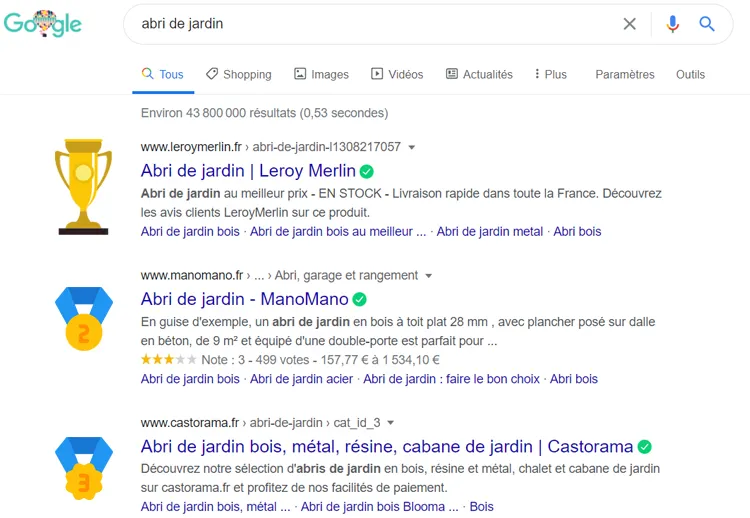The image size is (750, 518).
Task: Open ManoMano sitelink Abri de jardin bois
Action: (190, 379)
